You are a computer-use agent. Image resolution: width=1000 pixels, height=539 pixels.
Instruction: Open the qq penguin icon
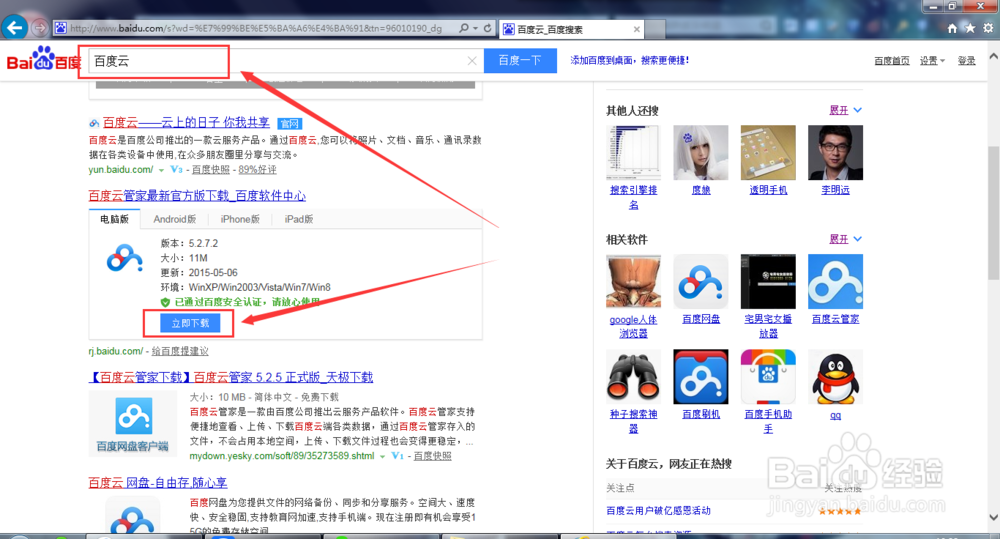coord(835,376)
